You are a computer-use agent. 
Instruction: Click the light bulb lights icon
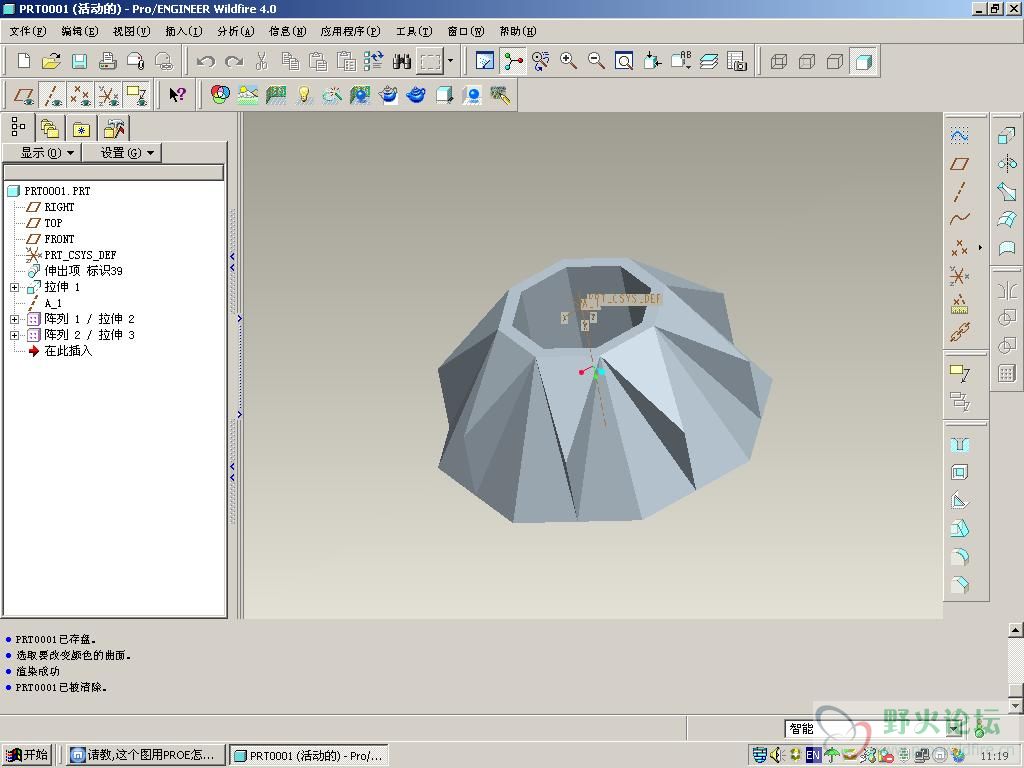click(x=304, y=95)
